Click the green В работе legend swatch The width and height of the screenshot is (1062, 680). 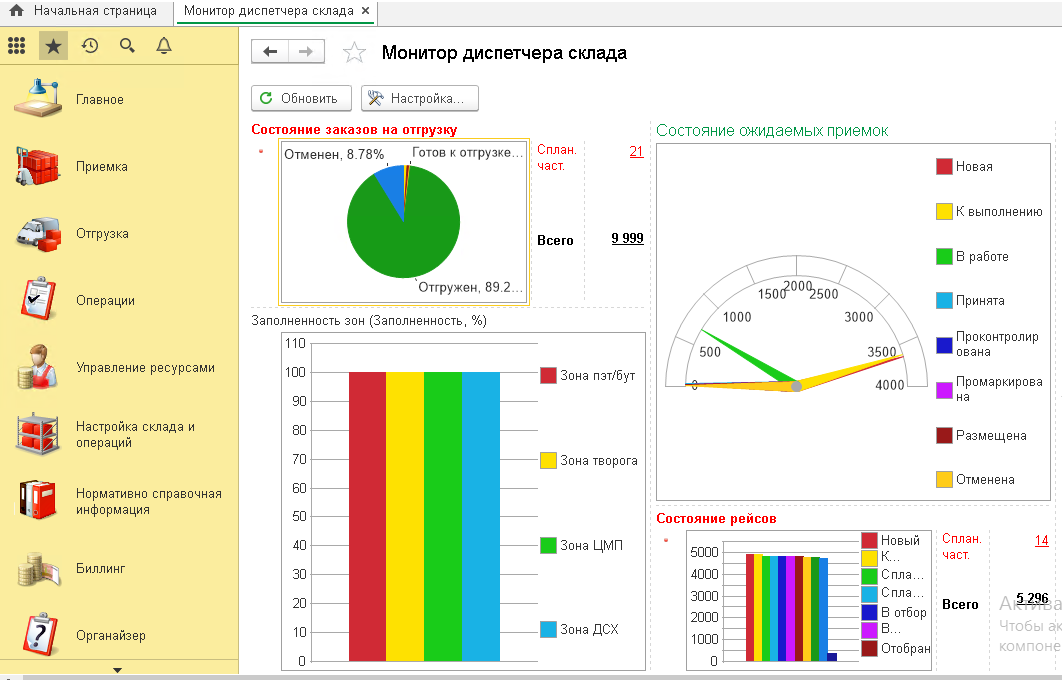coord(943,257)
